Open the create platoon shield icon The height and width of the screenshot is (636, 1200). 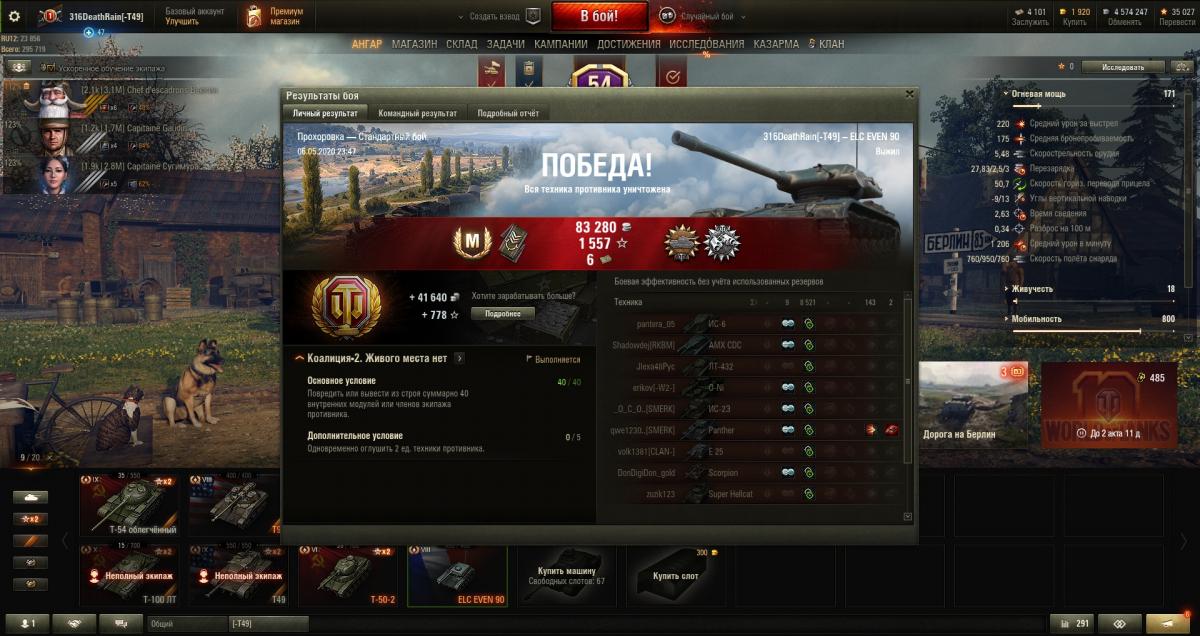coord(533,16)
